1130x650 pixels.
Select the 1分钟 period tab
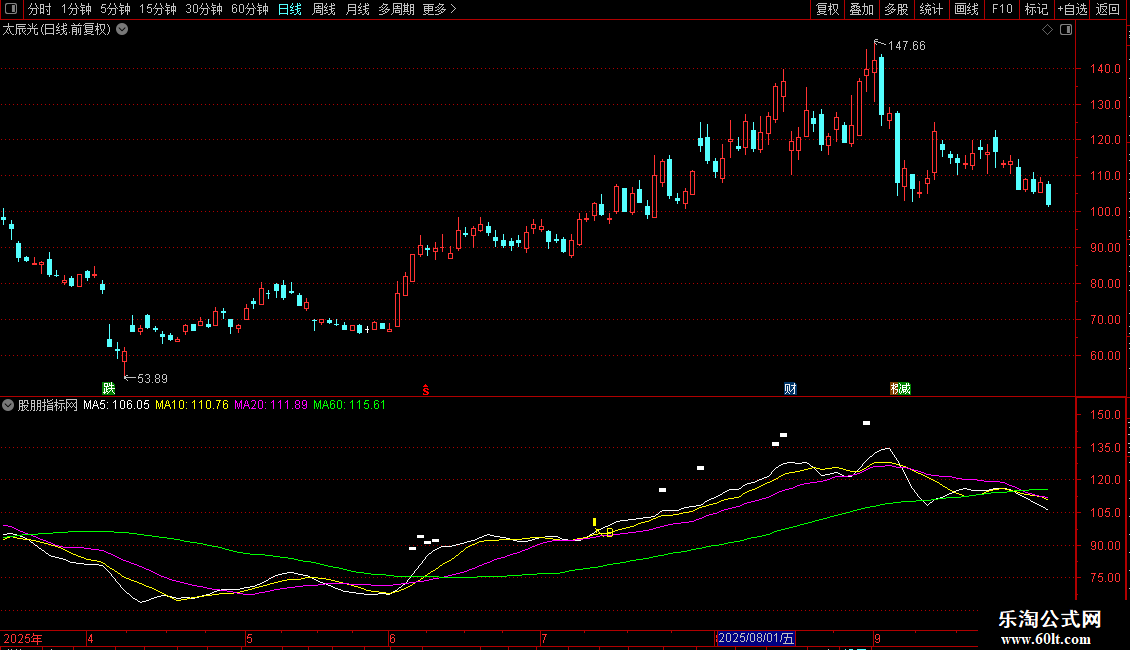(76, 9)
